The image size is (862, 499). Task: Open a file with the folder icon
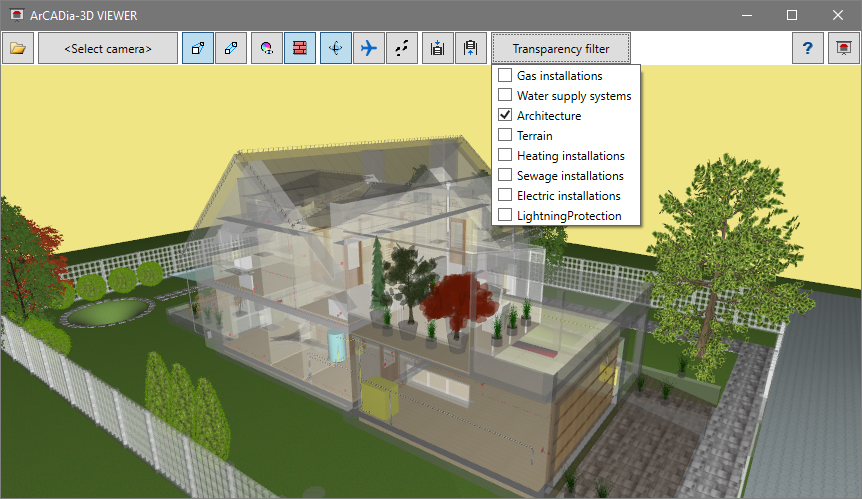coord(18,48)
